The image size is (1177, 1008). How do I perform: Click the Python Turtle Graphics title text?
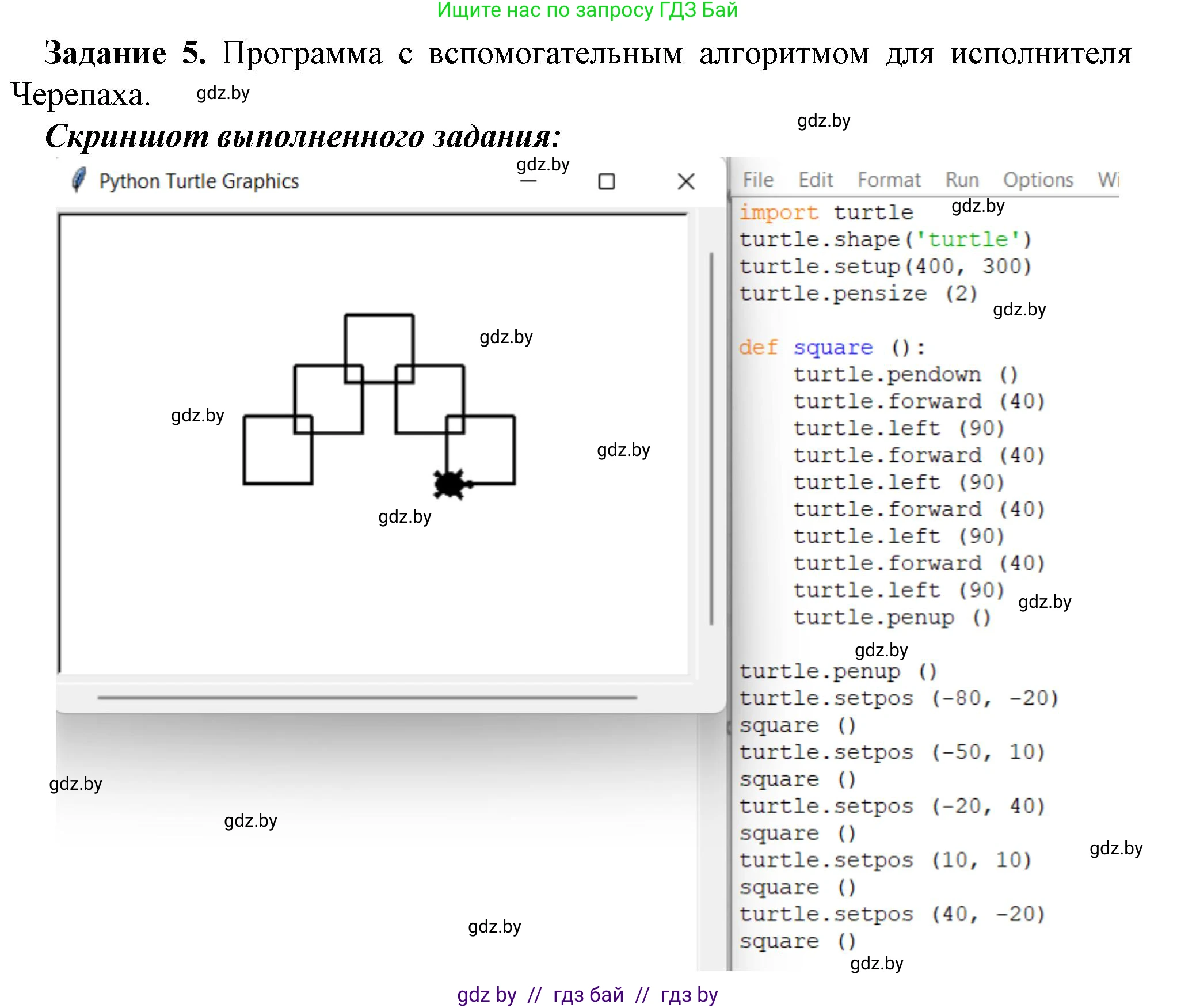pos(199,181)
